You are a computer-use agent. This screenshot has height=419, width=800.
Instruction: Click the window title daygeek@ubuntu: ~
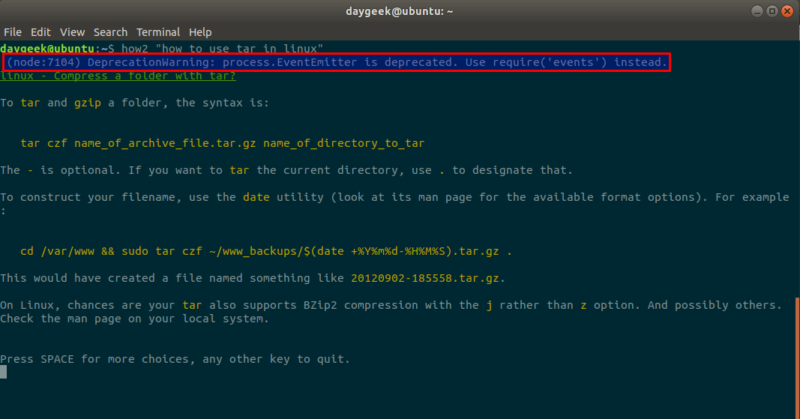tap(399, 11)
